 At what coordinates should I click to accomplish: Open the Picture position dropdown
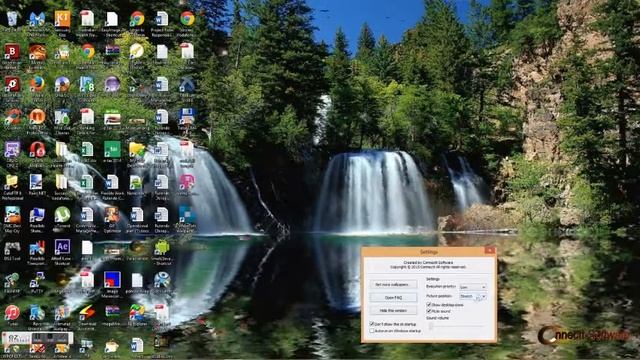click(473, 296)
